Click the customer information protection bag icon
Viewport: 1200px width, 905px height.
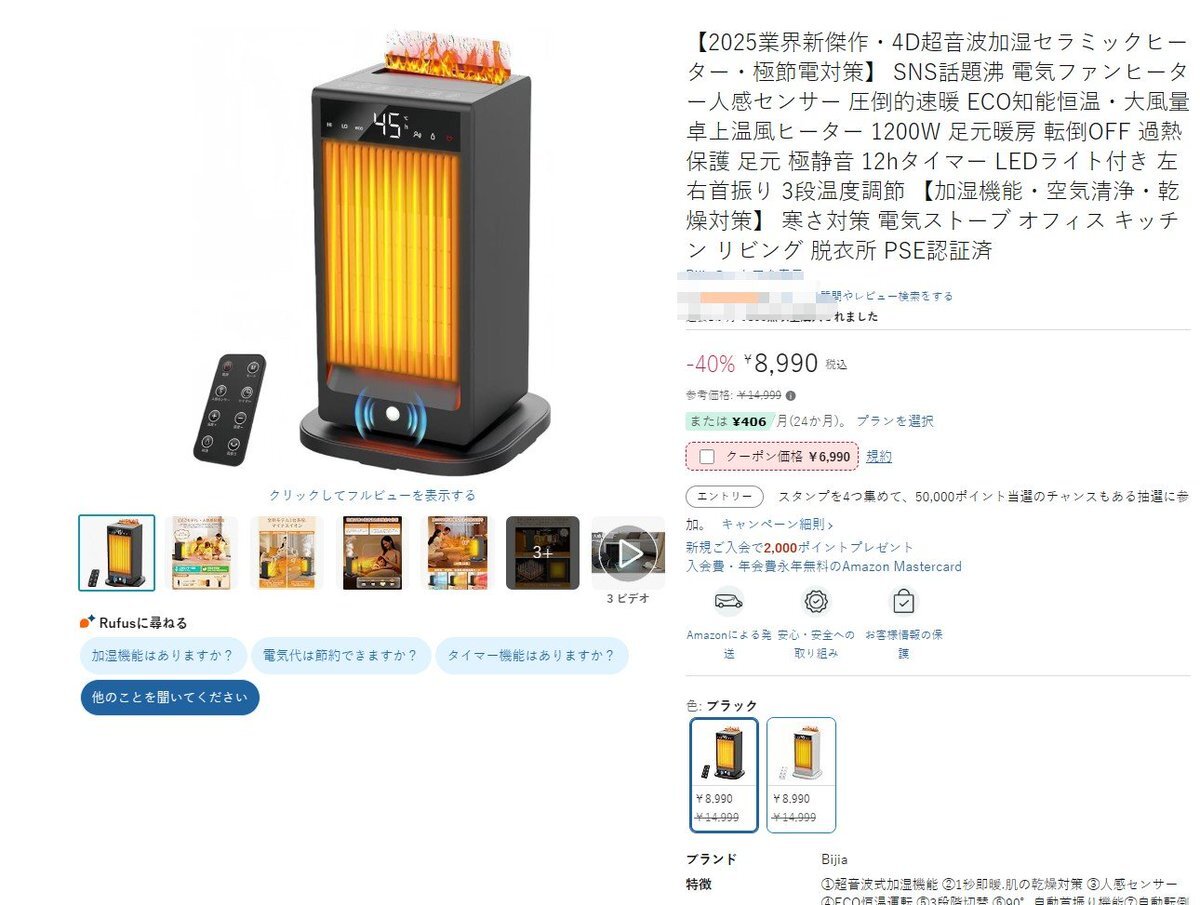(x=904, y=601)
